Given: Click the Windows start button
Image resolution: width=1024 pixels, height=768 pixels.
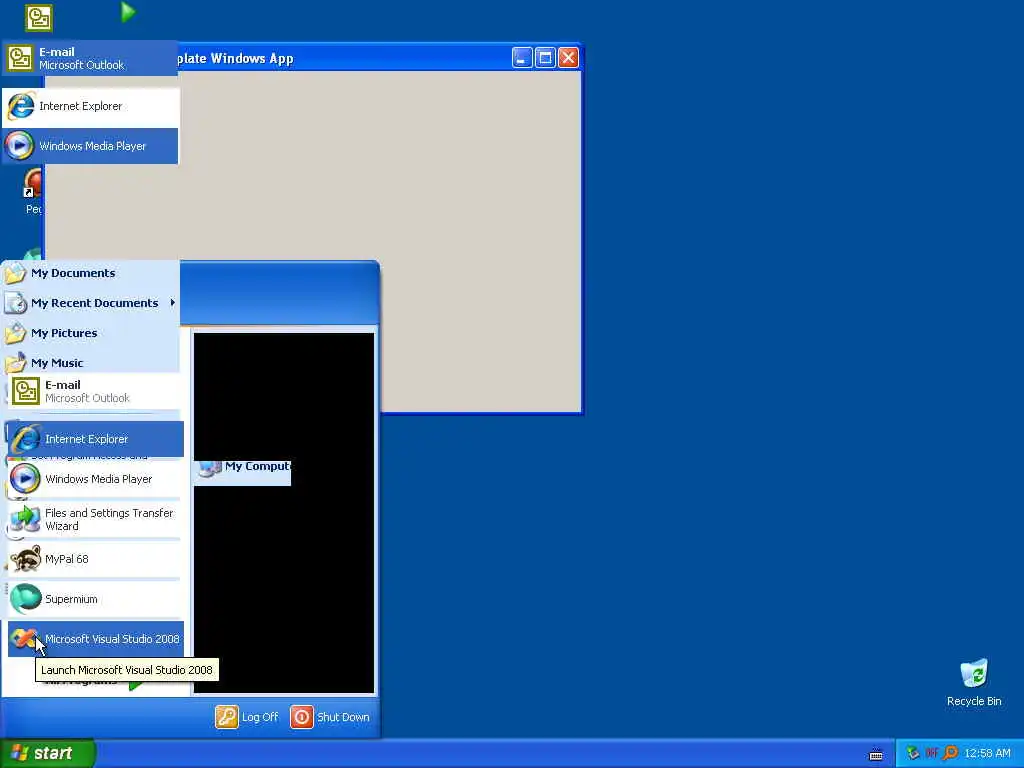Looking at the screenshot, I should coord(48,753).
